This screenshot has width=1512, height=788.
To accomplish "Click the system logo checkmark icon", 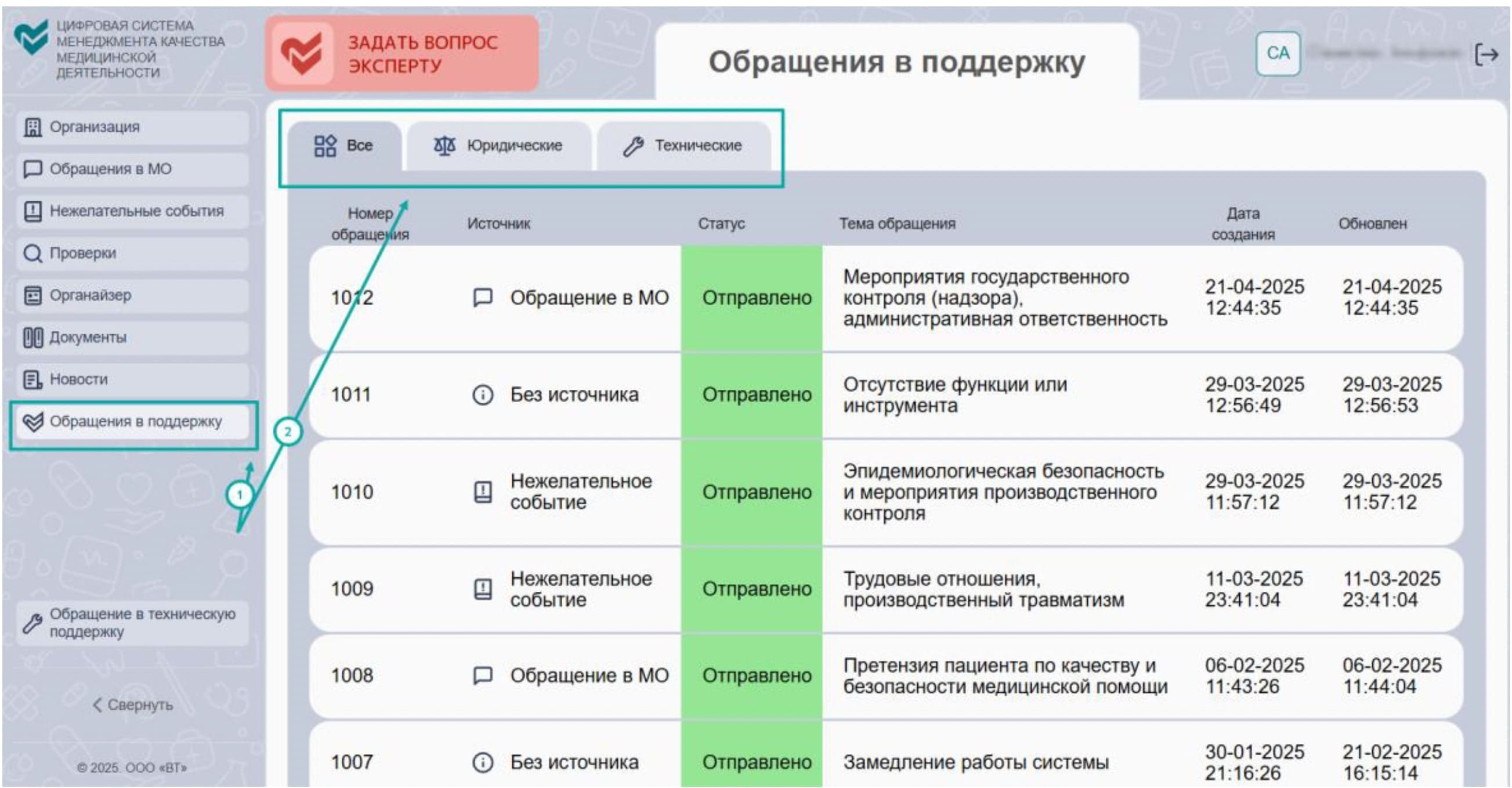I will tap(31, 38).
